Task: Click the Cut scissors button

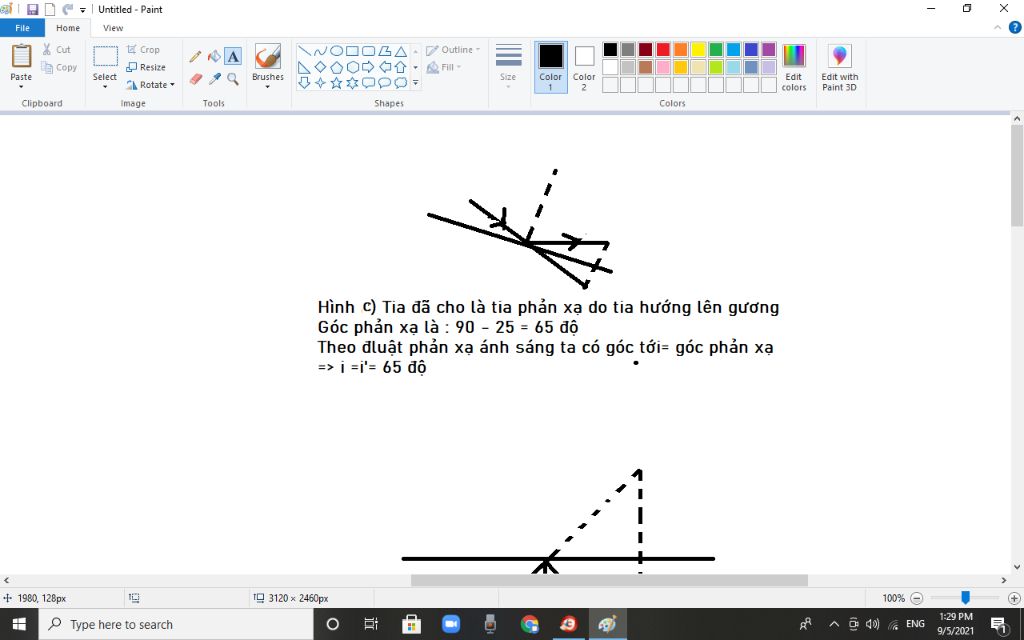Action: coord(56,50)
